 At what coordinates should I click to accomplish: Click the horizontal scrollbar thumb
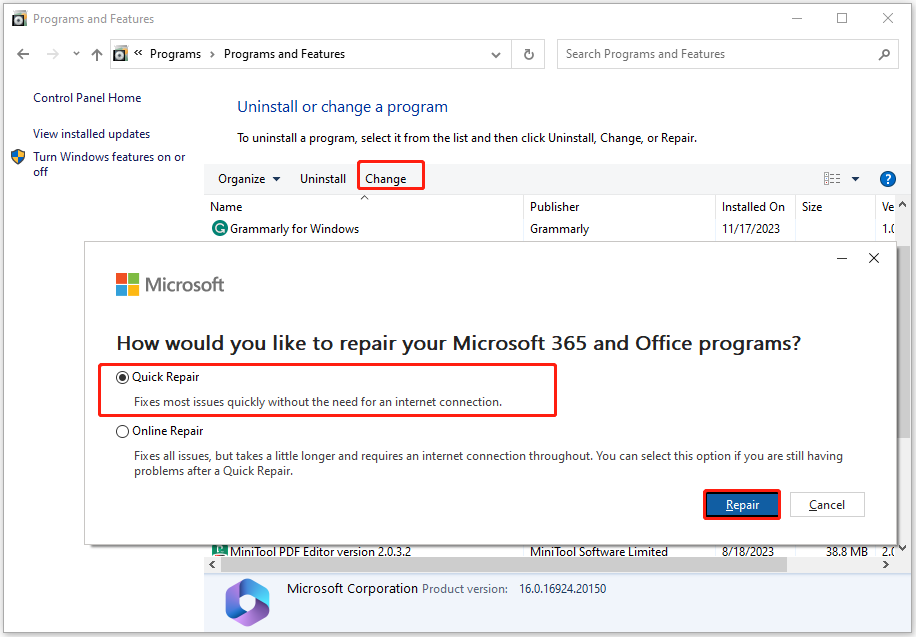pos(504,565)
